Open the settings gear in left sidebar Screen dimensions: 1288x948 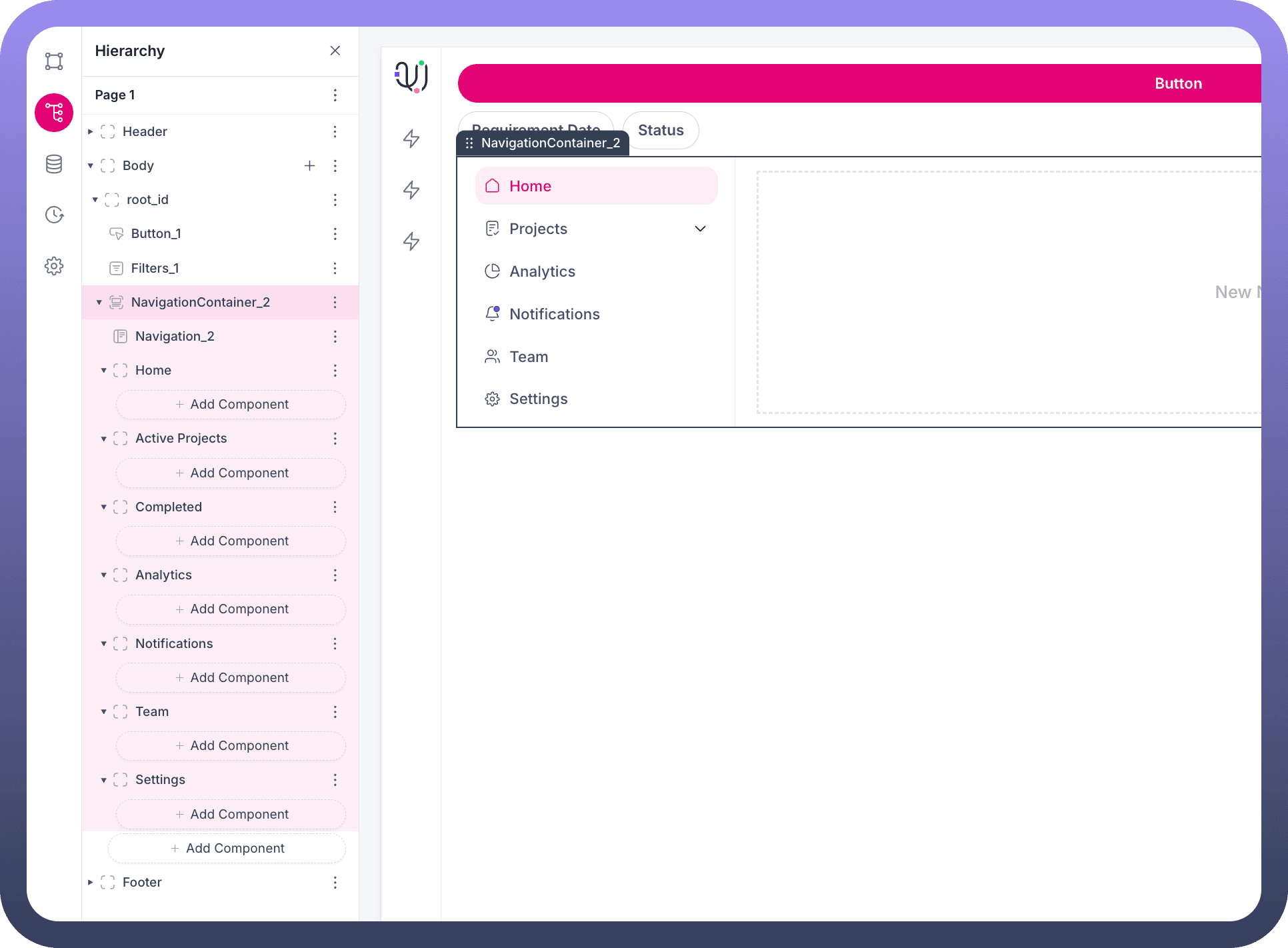pos(54,266)
